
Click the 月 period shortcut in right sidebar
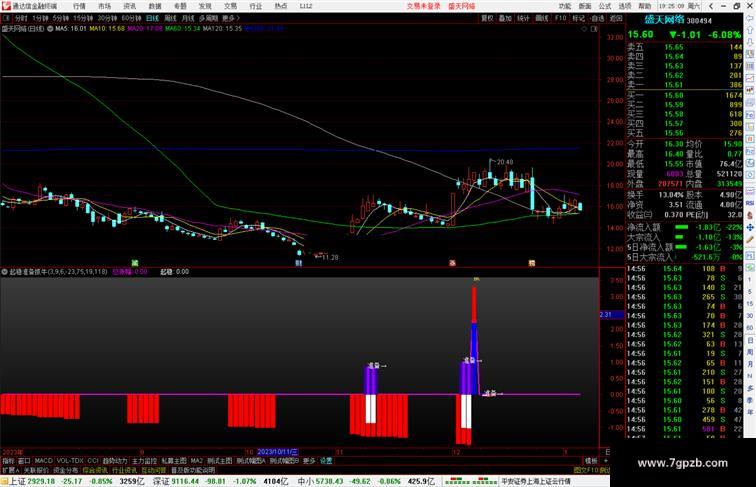click(750, 365)
